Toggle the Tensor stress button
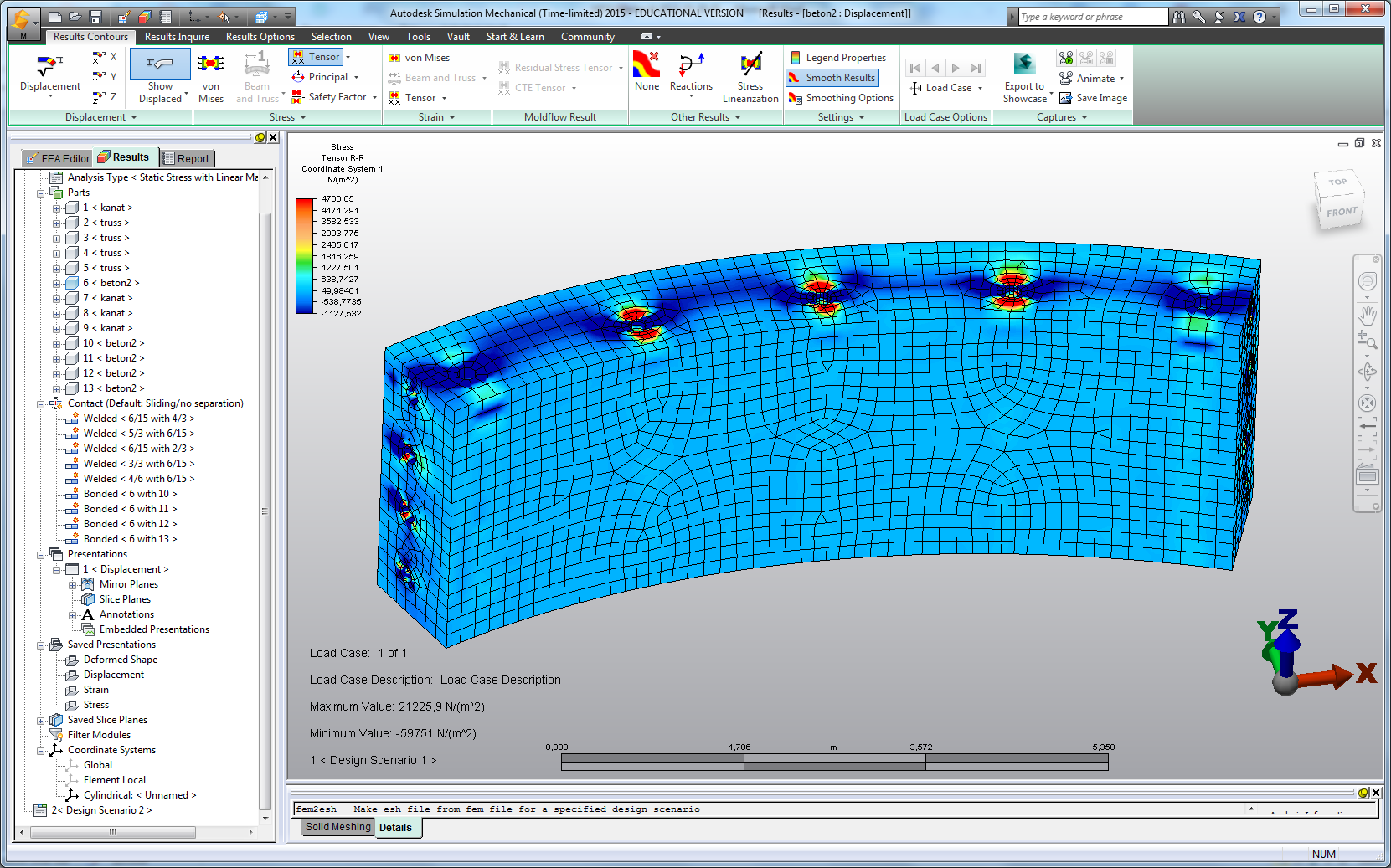 [316, 57]
